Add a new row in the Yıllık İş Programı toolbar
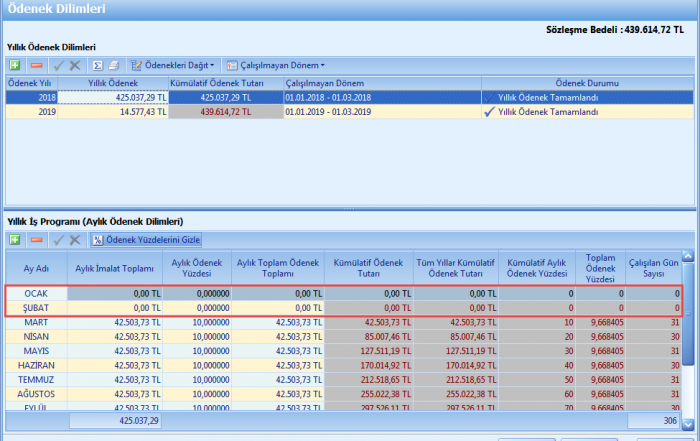700x441 pixels. 15,240
